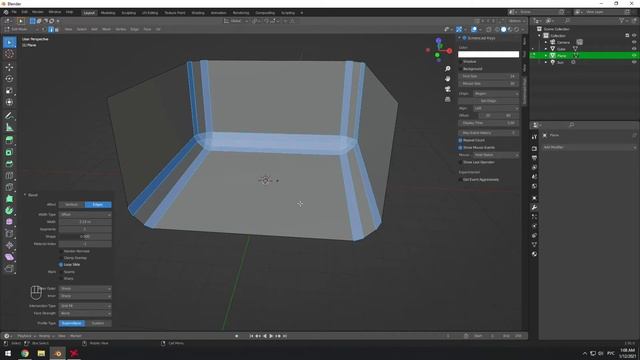The height and width of the screenshot is (360, 640).
Task: Open the Modifiers wrench tab in Properties
Action: click(534, 207)
